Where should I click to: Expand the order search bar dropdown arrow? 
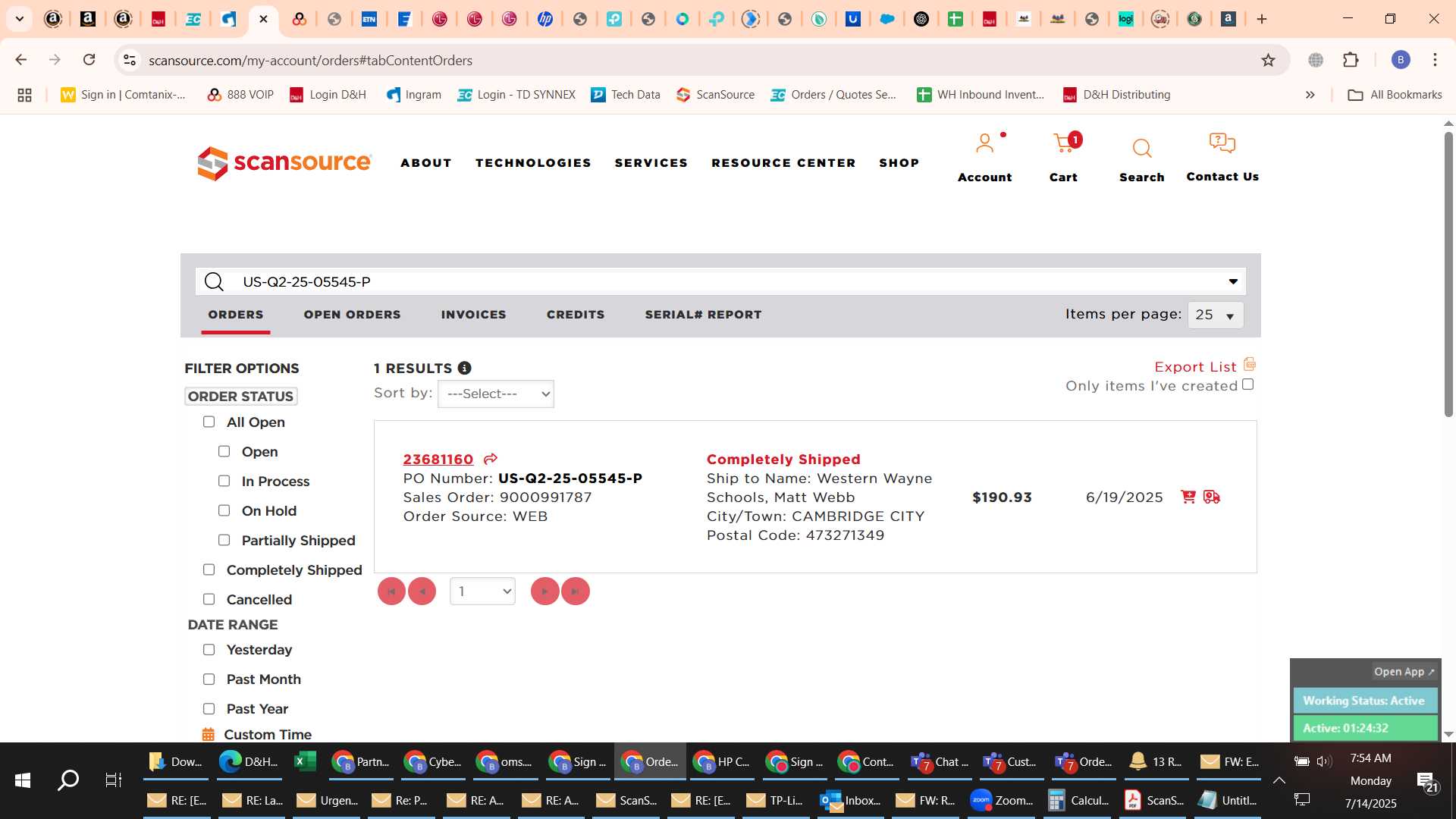[x=1233, y=282]
